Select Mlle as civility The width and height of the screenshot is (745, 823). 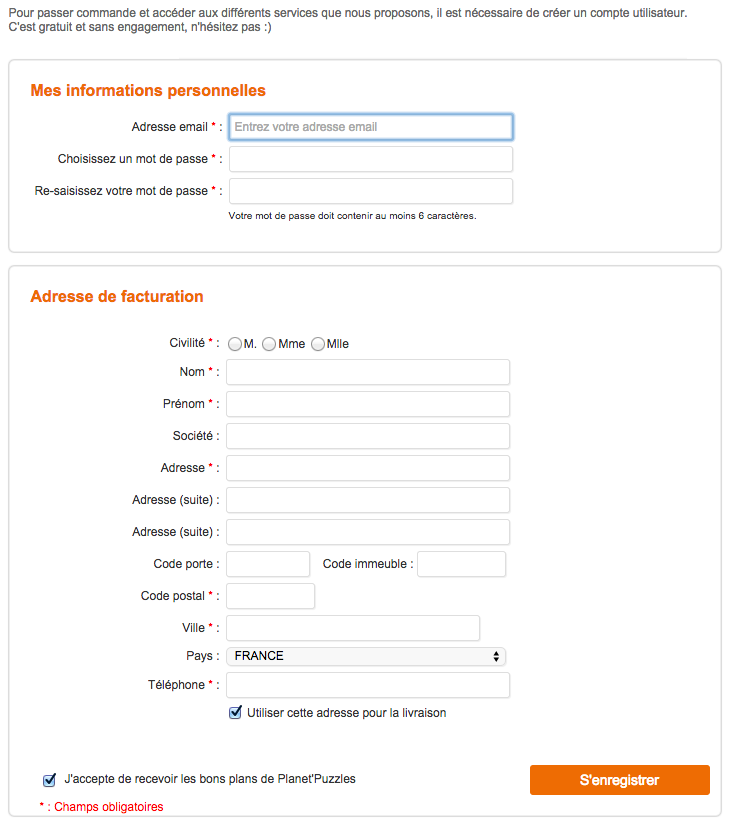point(318,344)
